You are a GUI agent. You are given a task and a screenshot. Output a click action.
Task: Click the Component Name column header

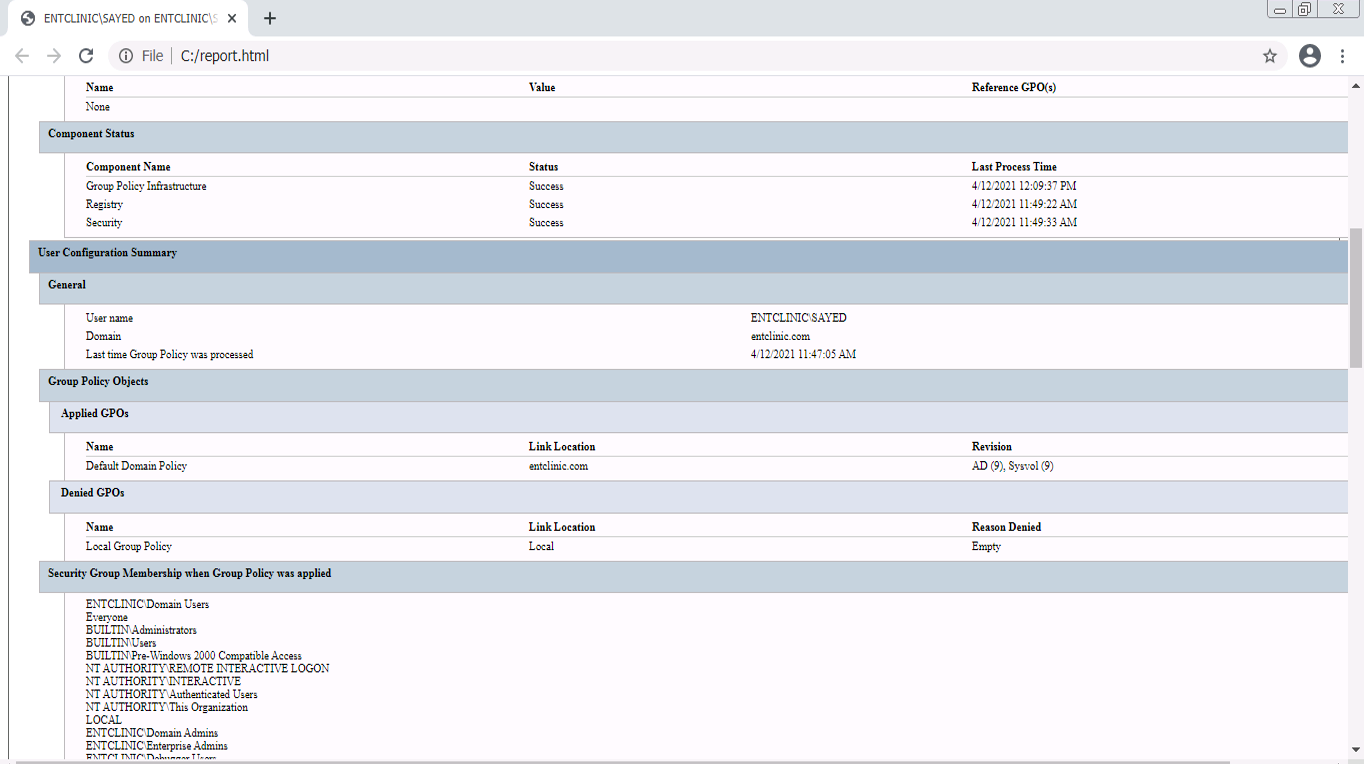(x=128, y=167)
